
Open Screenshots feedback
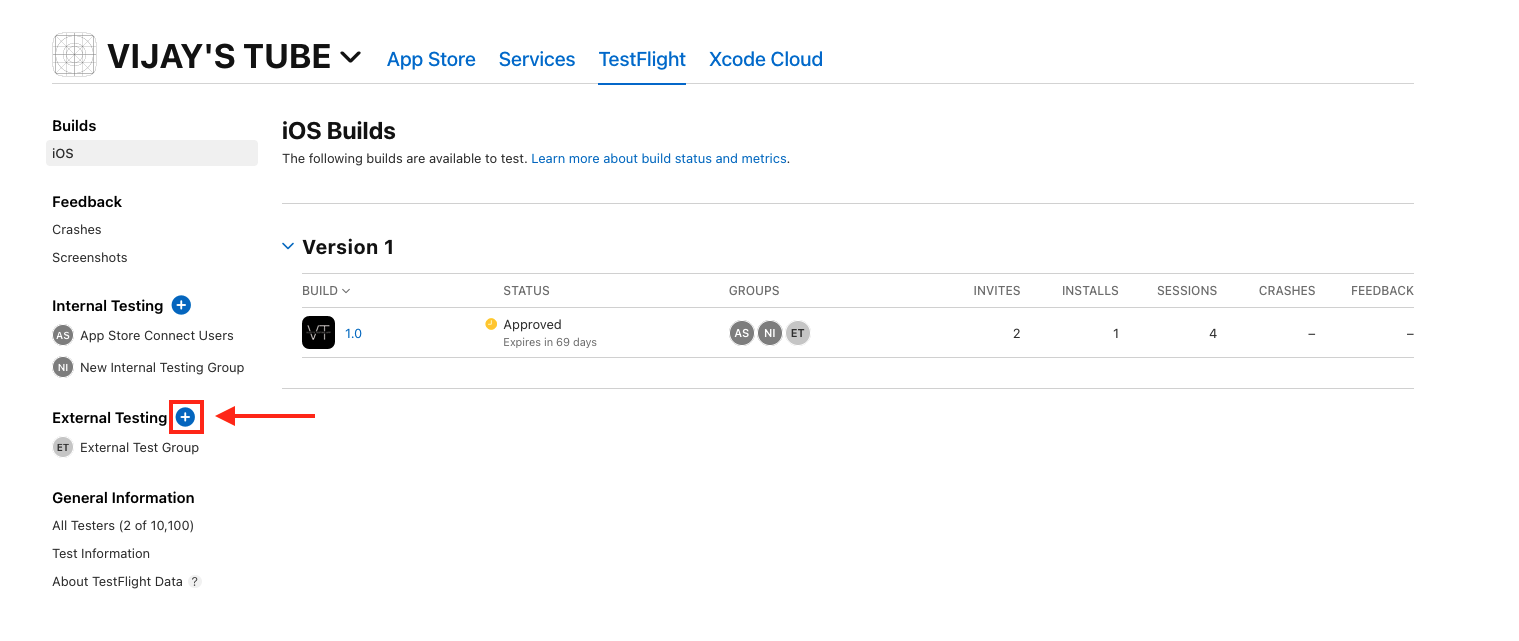(90, 257)
